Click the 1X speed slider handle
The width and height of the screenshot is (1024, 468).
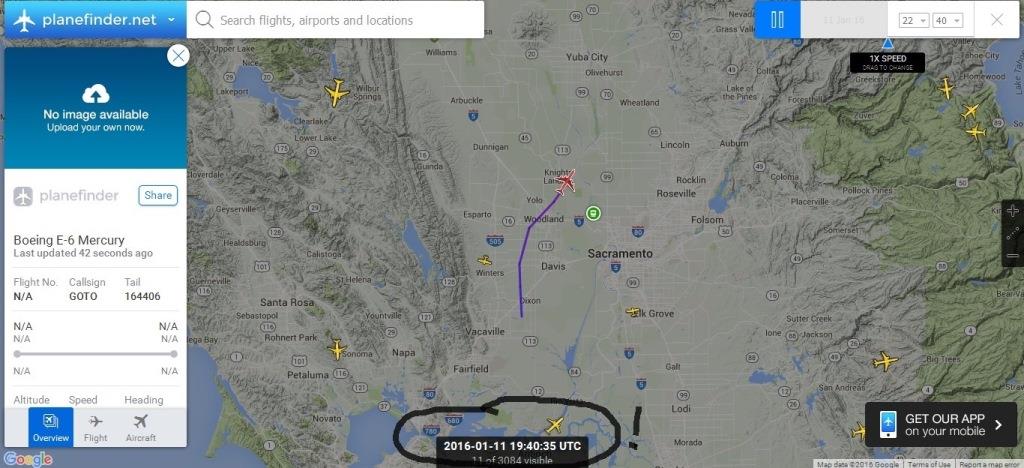887,44
